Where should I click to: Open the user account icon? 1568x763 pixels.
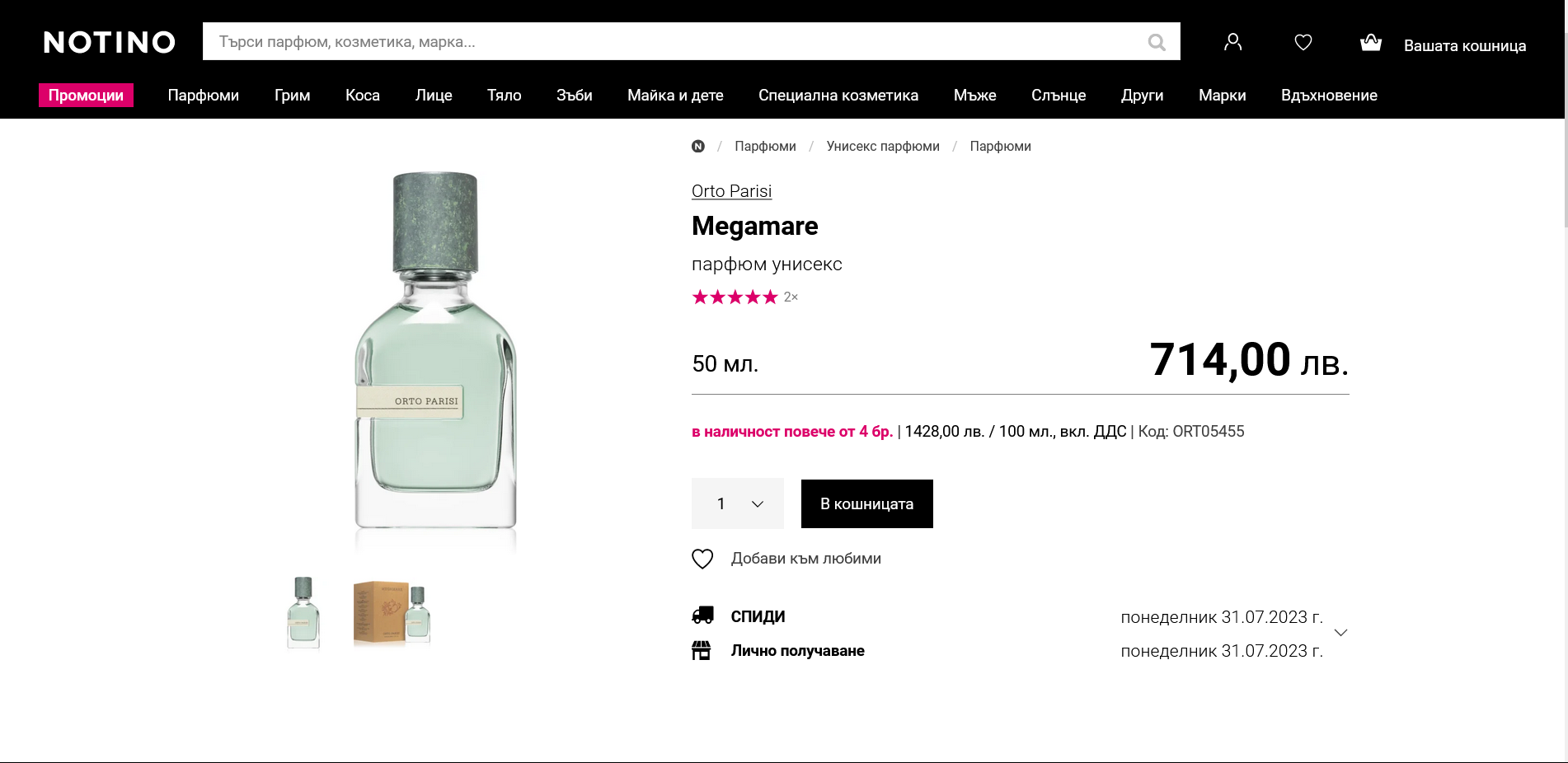[x=1232, y=42]
